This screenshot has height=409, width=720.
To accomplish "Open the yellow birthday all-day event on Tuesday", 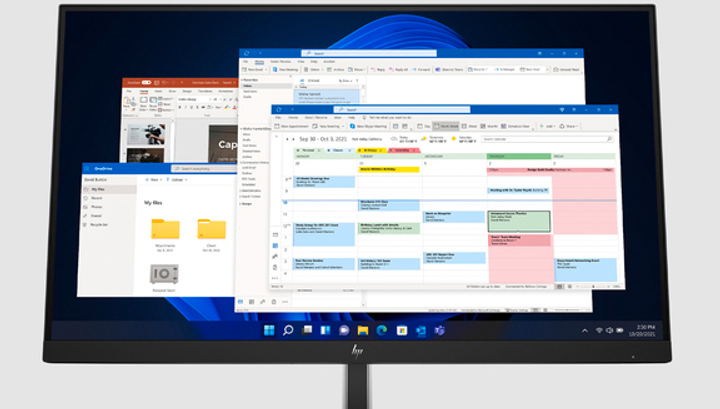I will (x=389, y=169).
